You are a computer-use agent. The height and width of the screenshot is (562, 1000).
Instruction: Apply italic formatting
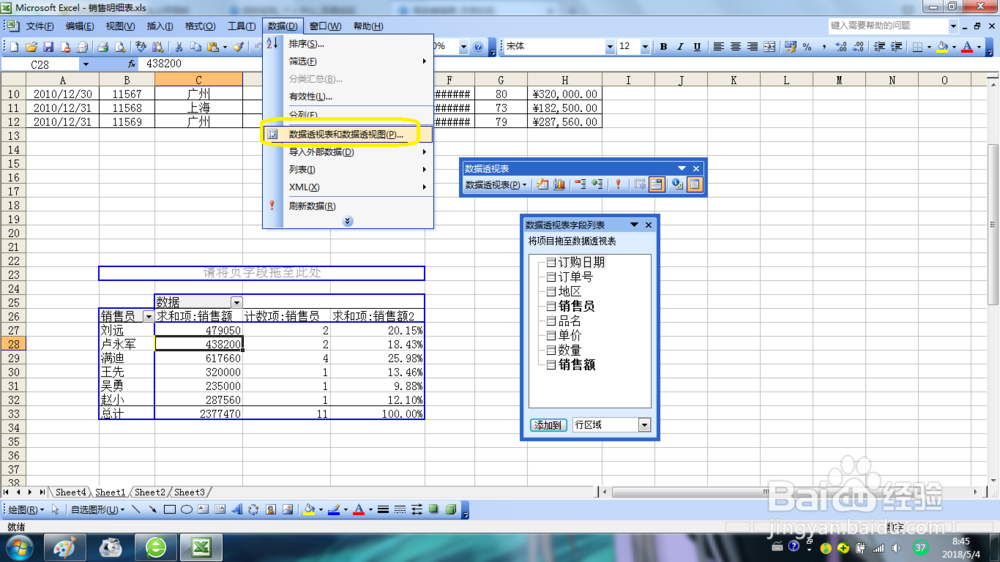[x=680, y=47]
